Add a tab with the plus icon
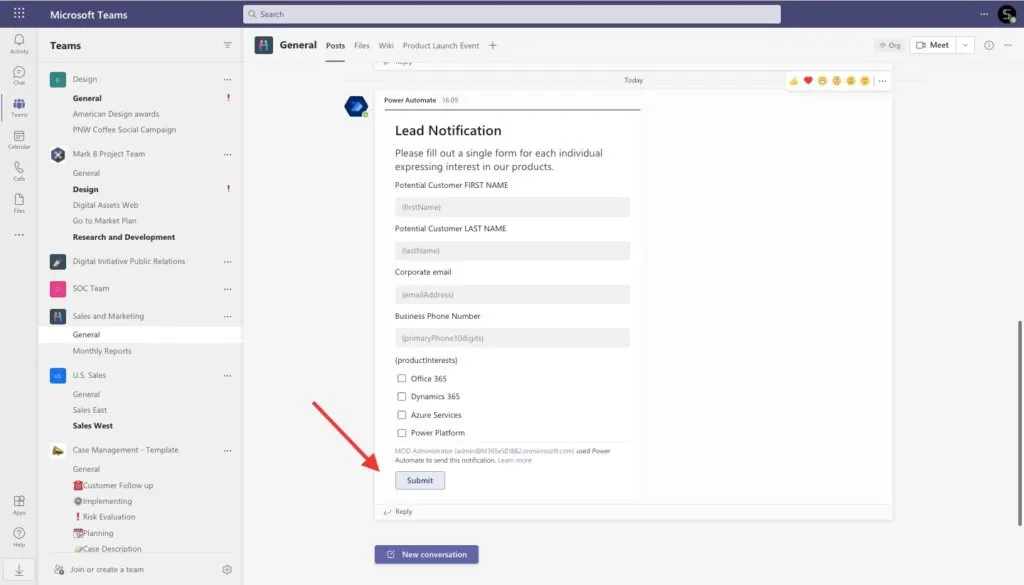 click(x=492, y=45)
